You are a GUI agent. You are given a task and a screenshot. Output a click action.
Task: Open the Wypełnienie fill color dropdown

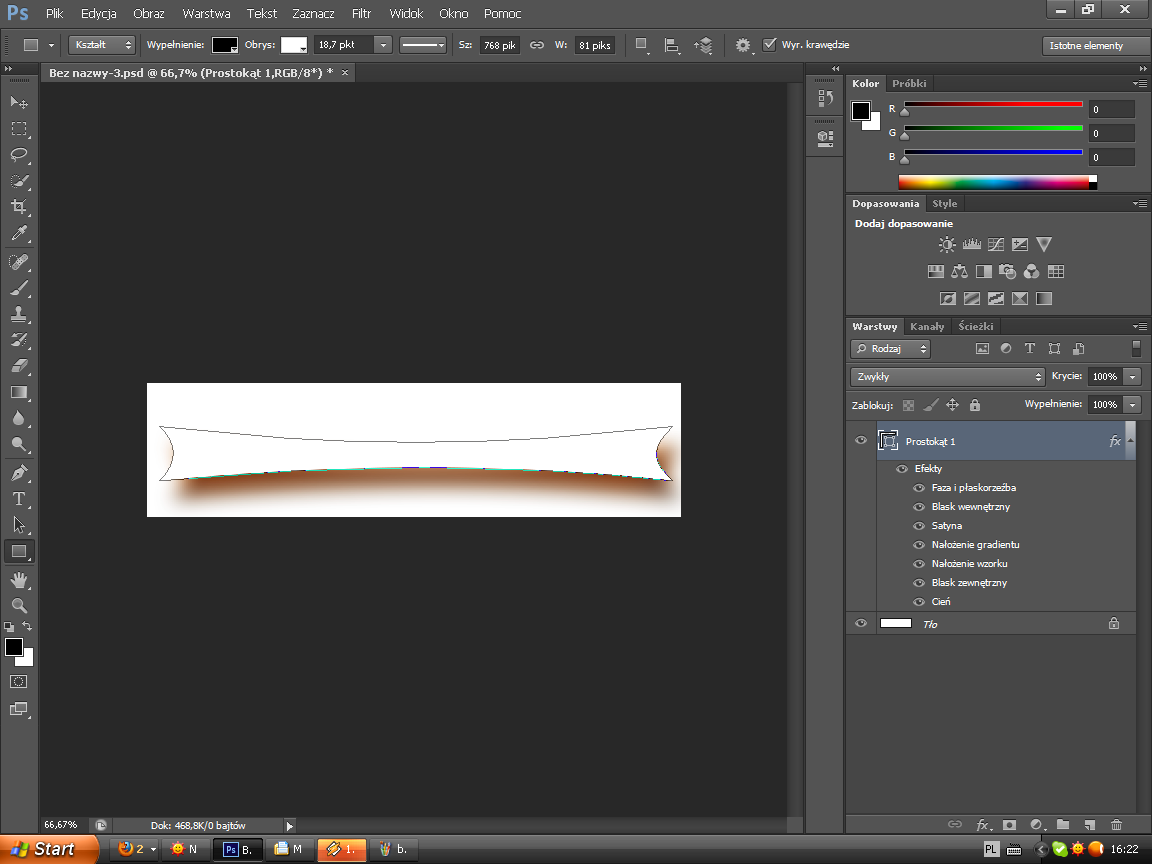225,45
